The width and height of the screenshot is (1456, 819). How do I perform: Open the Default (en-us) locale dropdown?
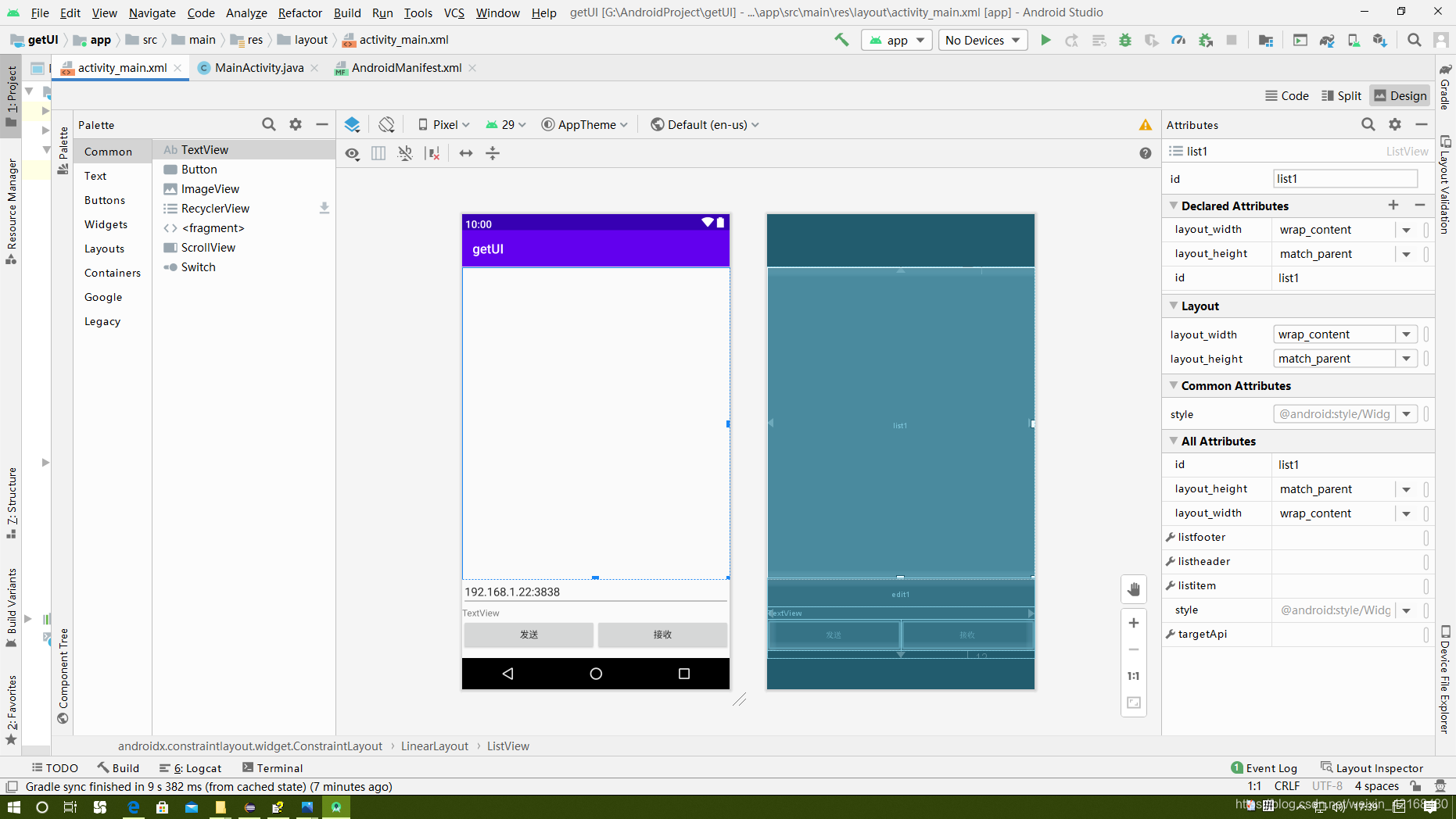click(705, 125)
